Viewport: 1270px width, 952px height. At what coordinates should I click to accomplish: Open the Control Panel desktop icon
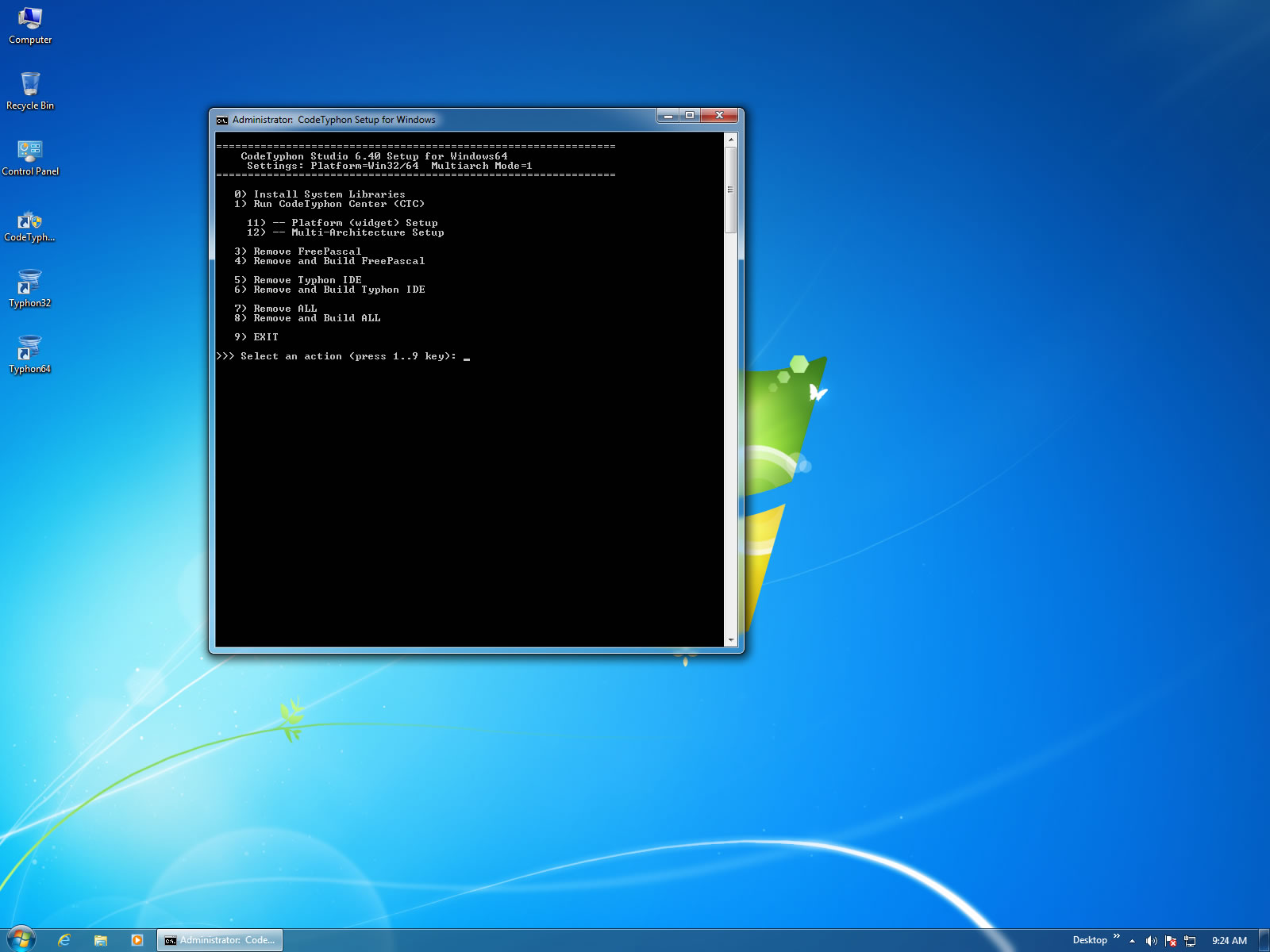coord(30,157)
